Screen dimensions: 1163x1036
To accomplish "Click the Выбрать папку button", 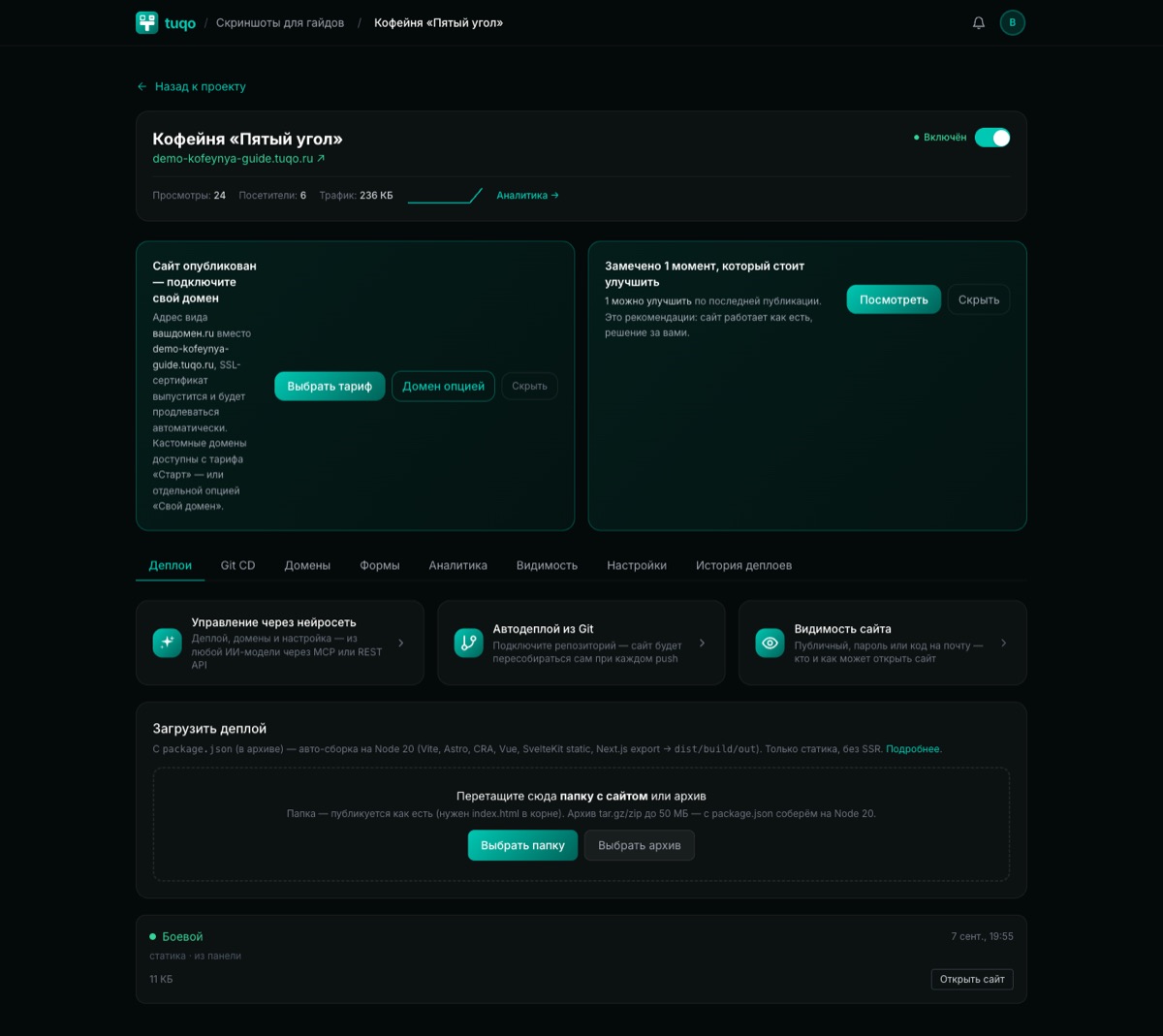I will pyautogui.click(x=522, y=845).
